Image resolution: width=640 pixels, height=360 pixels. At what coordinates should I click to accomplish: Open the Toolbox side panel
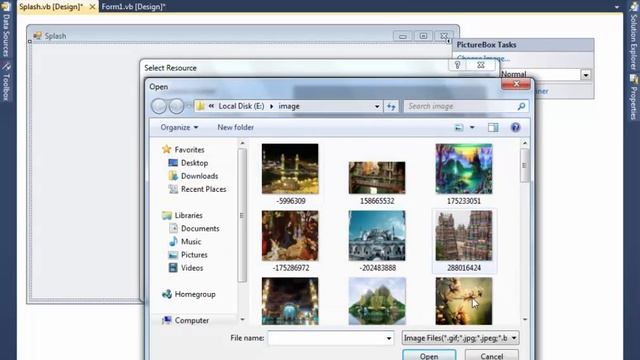click(6, 82)
